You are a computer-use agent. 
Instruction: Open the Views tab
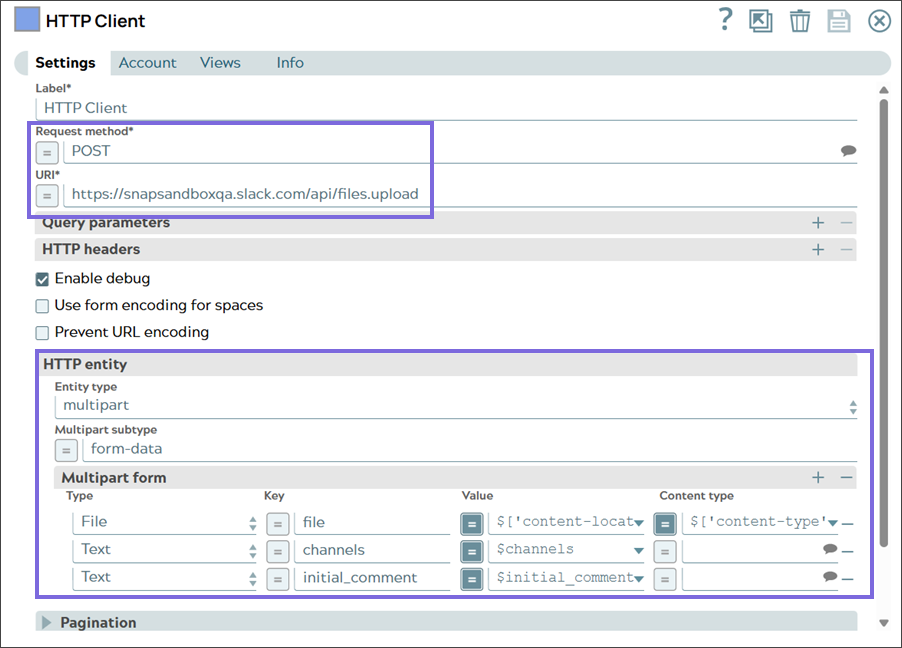pyautogui.click(x=220, y=63)
